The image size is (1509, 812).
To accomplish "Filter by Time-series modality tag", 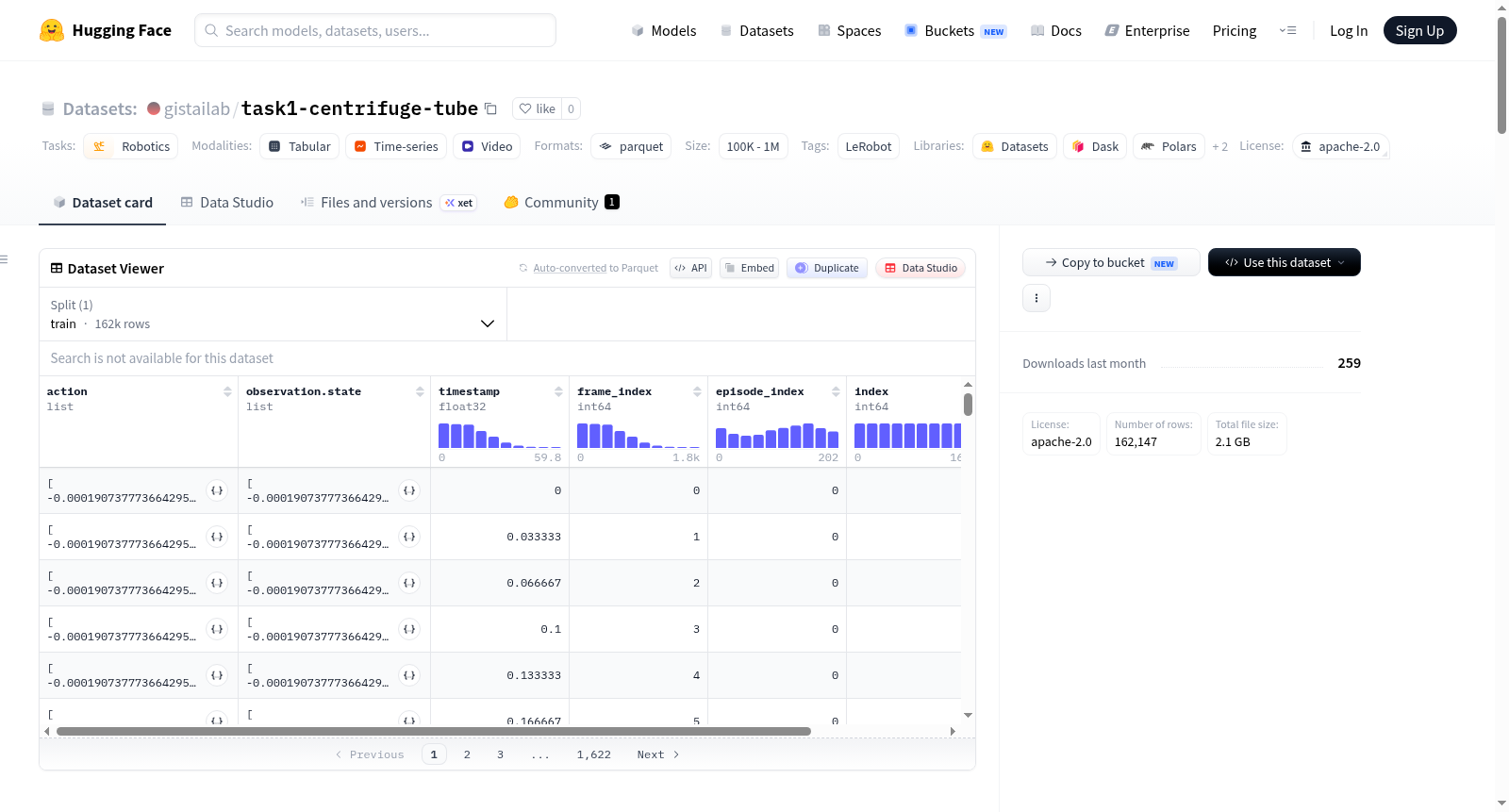I will click(x=396, y=146).
